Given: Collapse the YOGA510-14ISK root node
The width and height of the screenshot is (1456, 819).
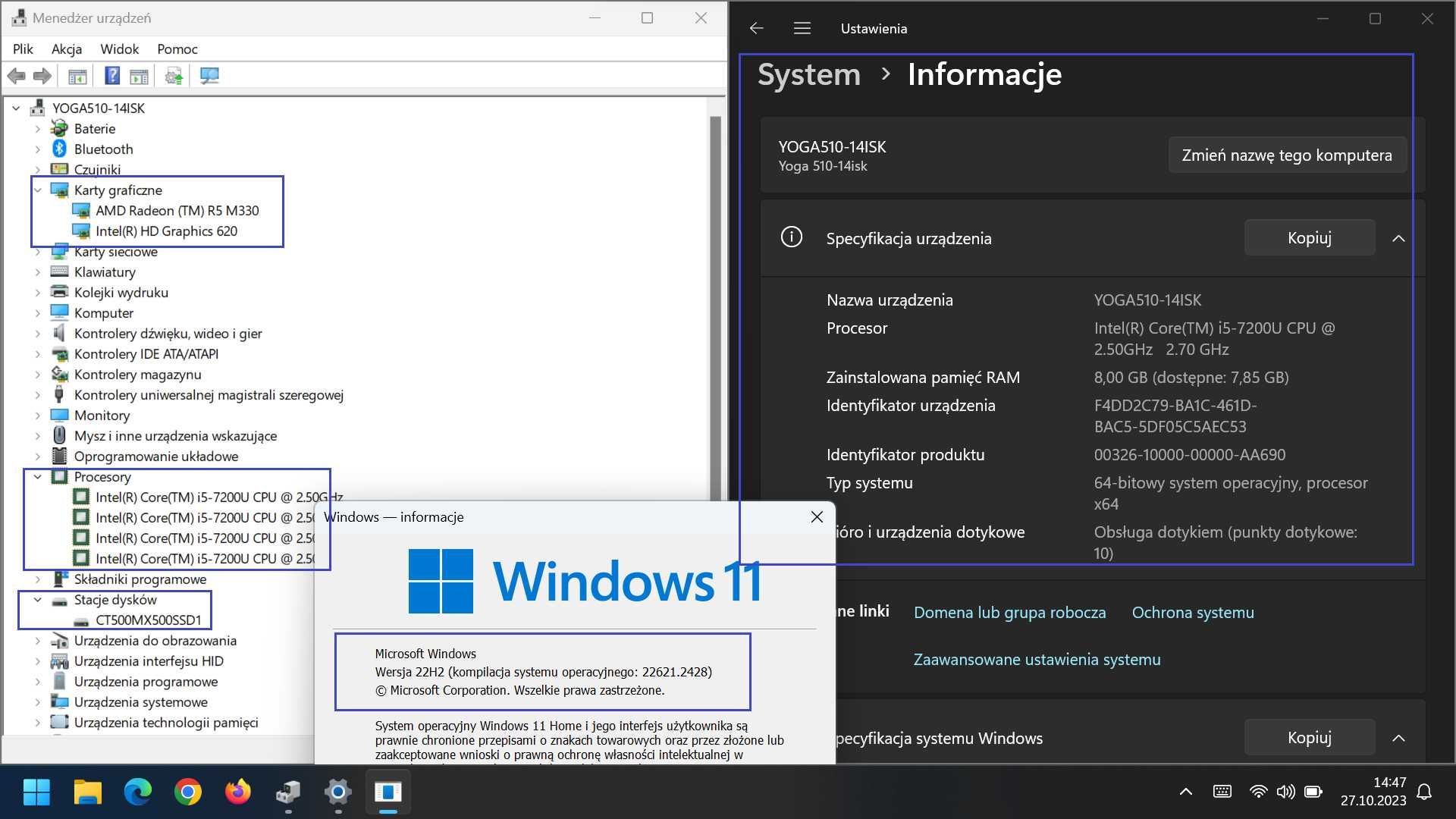Looking at the screenshot, I should [16, 108].
